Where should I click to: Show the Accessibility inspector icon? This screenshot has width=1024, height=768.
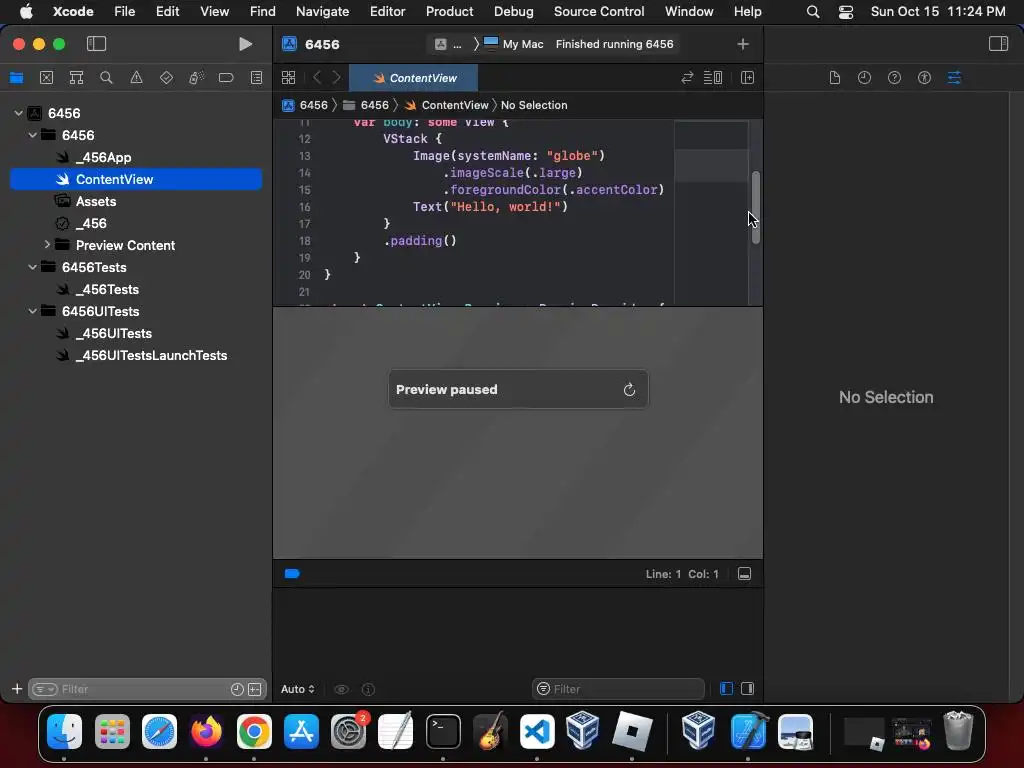924,78
